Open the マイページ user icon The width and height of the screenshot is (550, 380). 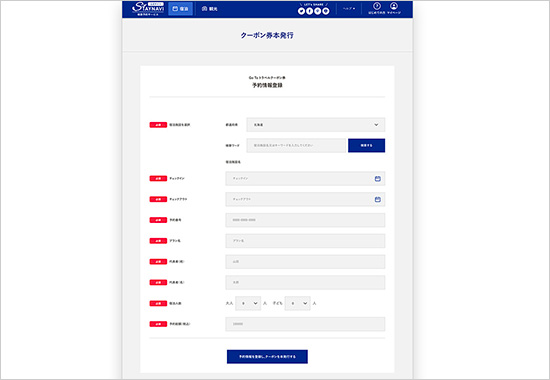point(394,8)
